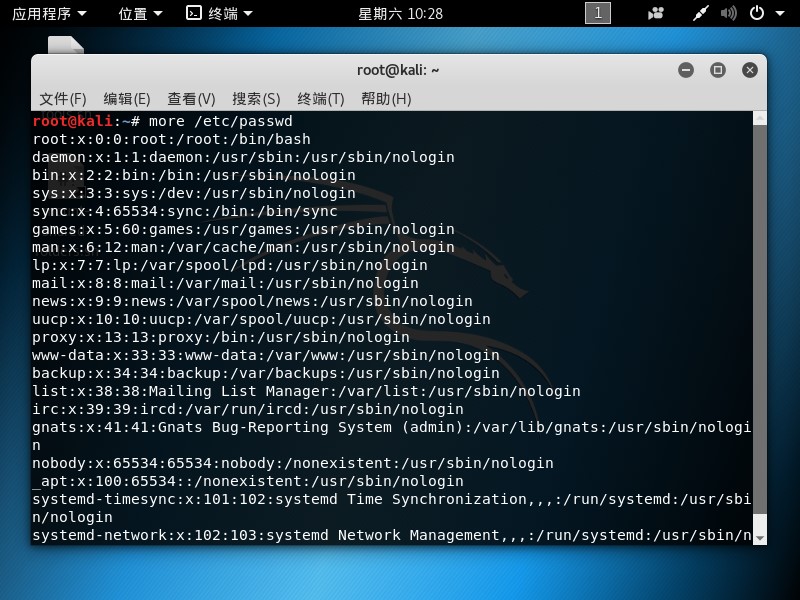Click the screen recorder camera icon
The height and width of the screenshot is (600, 800).
tap(656, 13)
